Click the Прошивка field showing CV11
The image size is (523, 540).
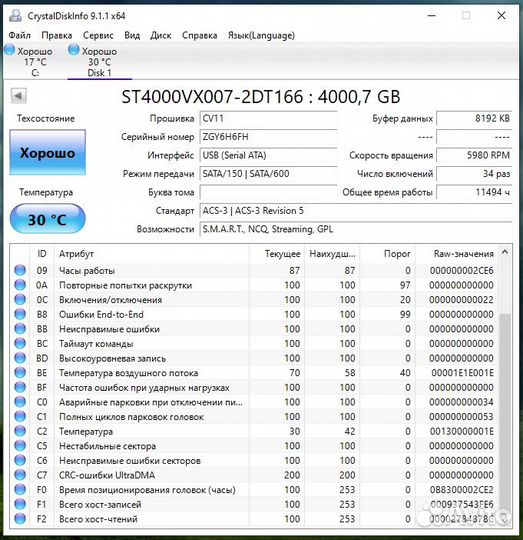click(x=268, y=118)
